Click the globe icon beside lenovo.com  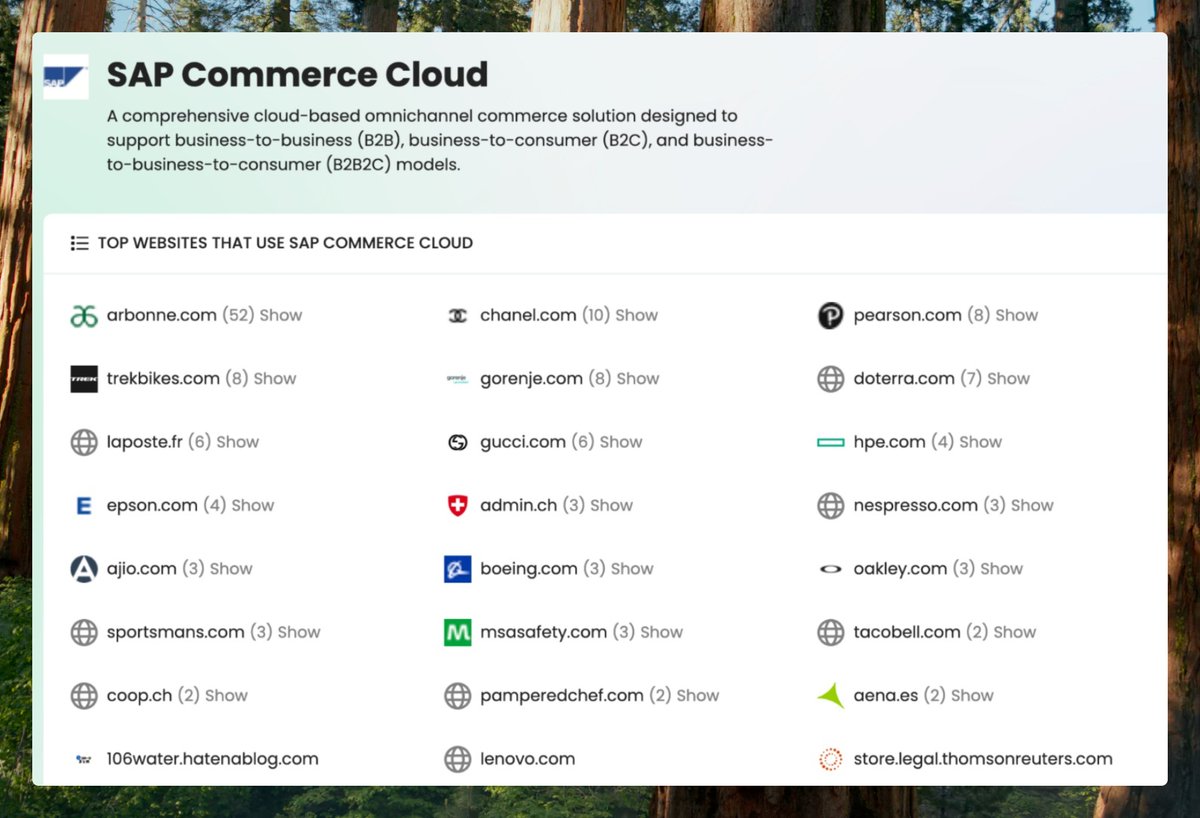pos(457,759)
